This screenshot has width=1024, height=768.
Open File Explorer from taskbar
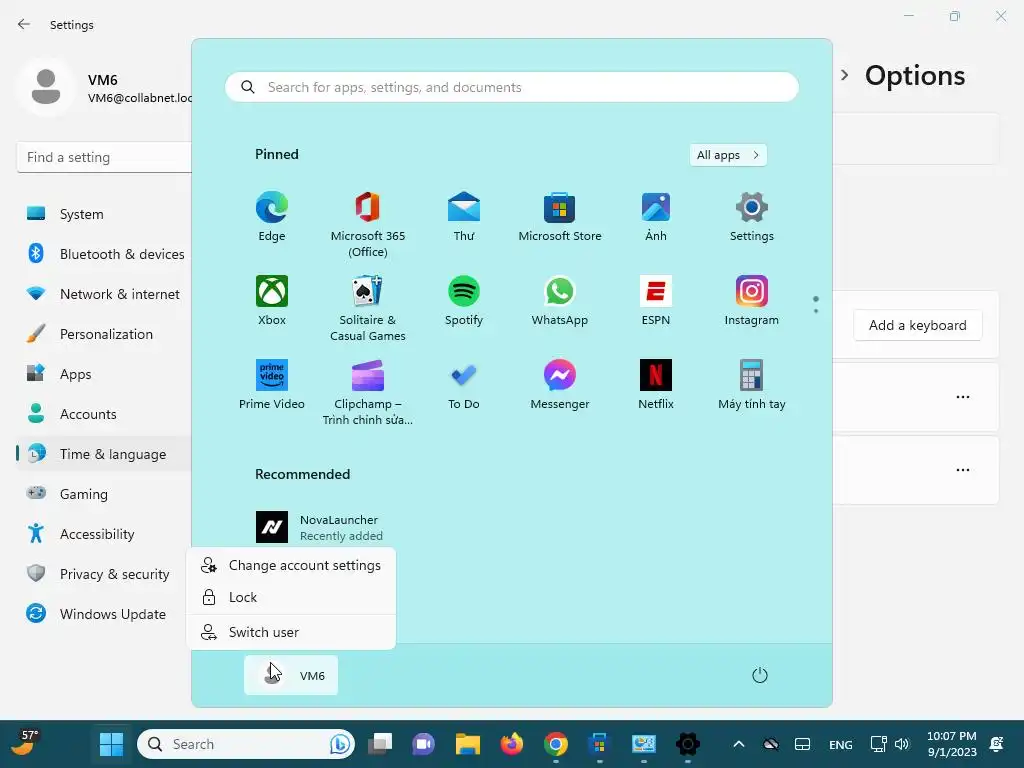click(x=468, y=744)
